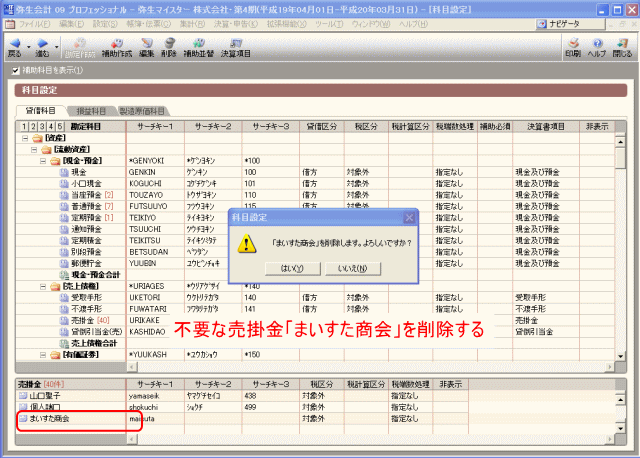
Task: Select the まいすた商会 row name
Action: coord(49,418)
